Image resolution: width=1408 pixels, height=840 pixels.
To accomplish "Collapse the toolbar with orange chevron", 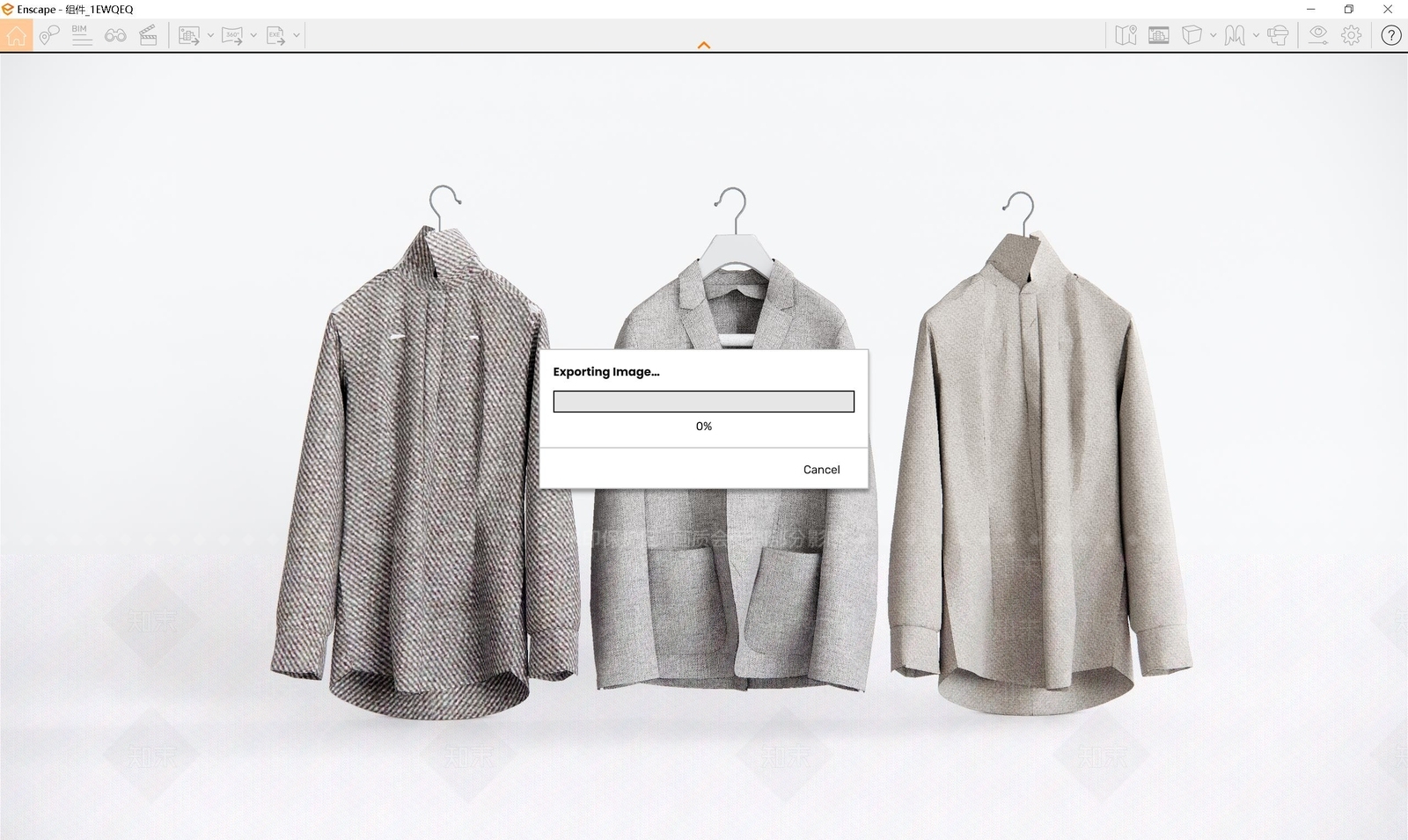I will [704, 45].
